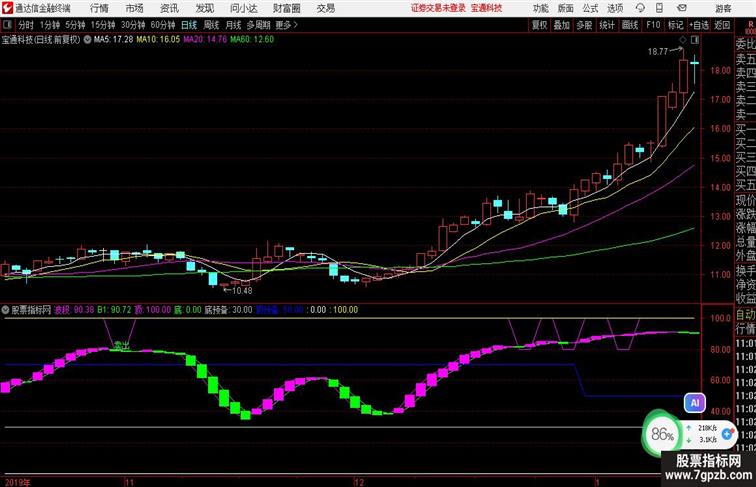The width and height of the screenshot is (756, 487).
Task: Click the 通达信 app logo icon
Action: coord(7,8)
